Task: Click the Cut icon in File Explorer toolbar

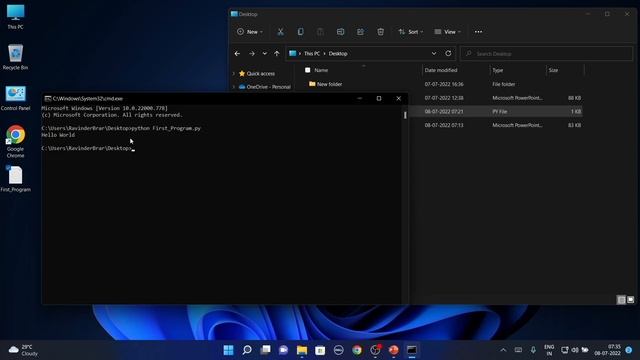Action: pos(280,32)
